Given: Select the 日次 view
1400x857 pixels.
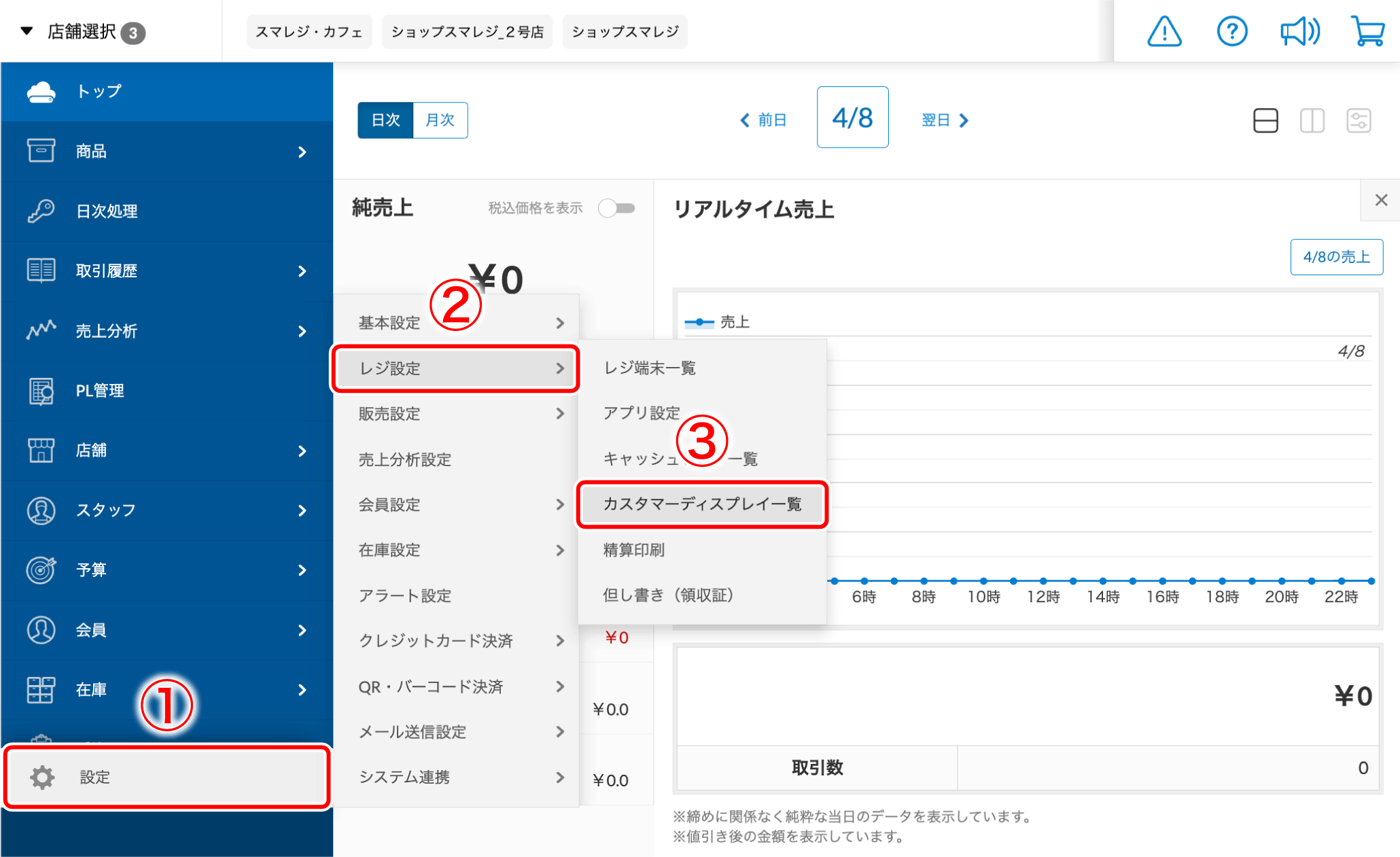Looking at the screenshot, I should [385, 120].
